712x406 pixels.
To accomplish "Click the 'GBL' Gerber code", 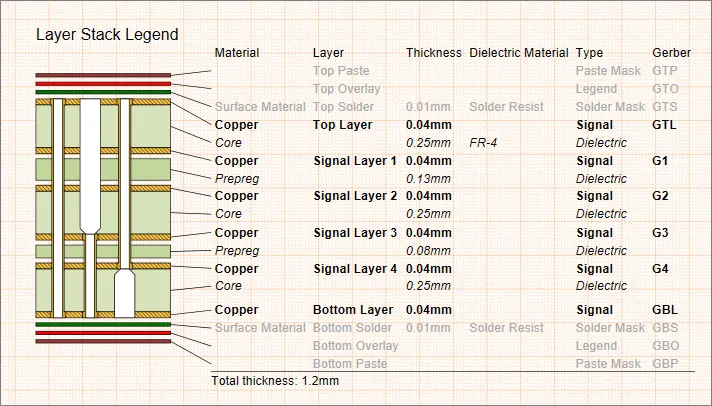I will click(x=665, y=310).
